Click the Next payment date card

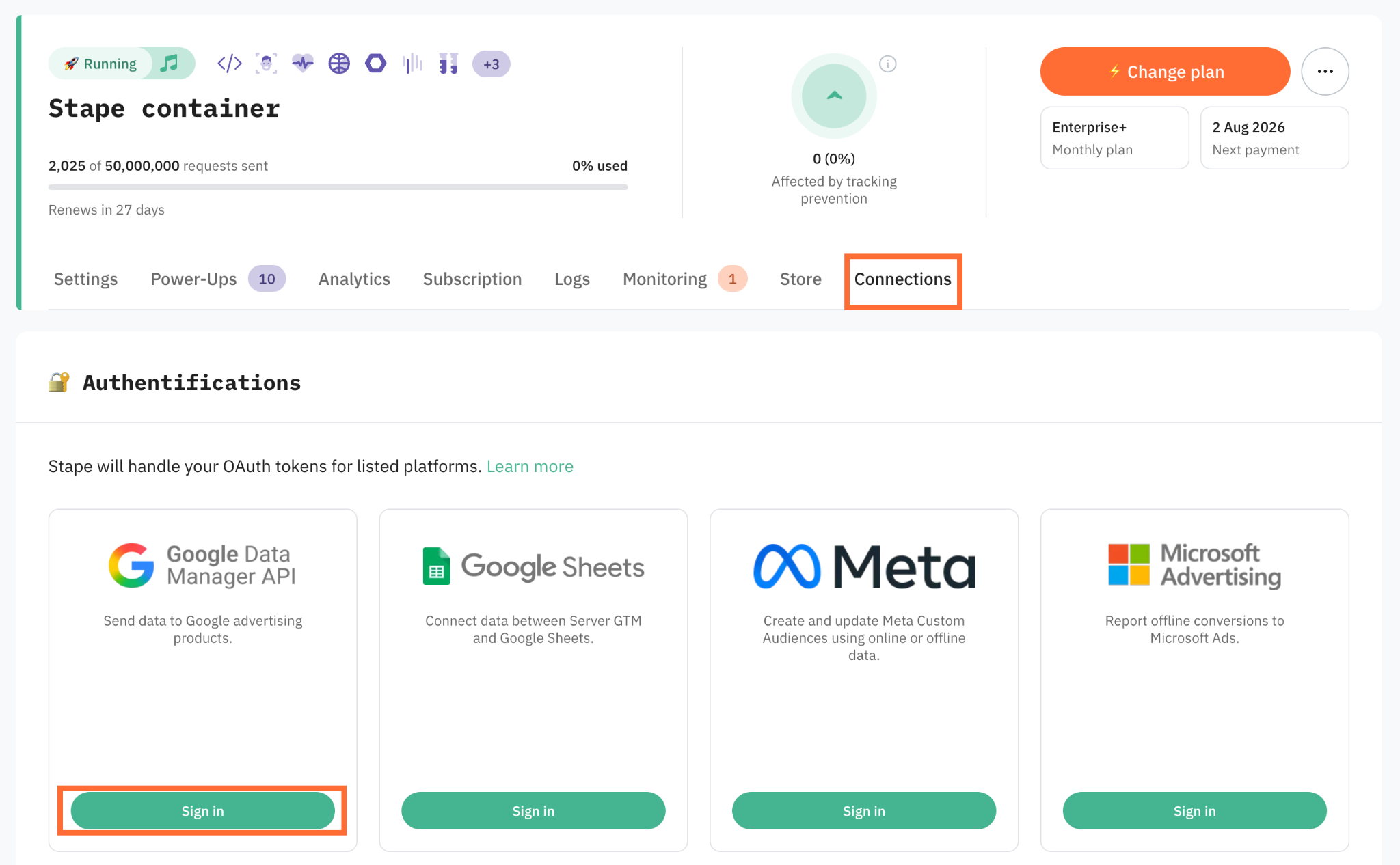click(x=1274, y=137)
